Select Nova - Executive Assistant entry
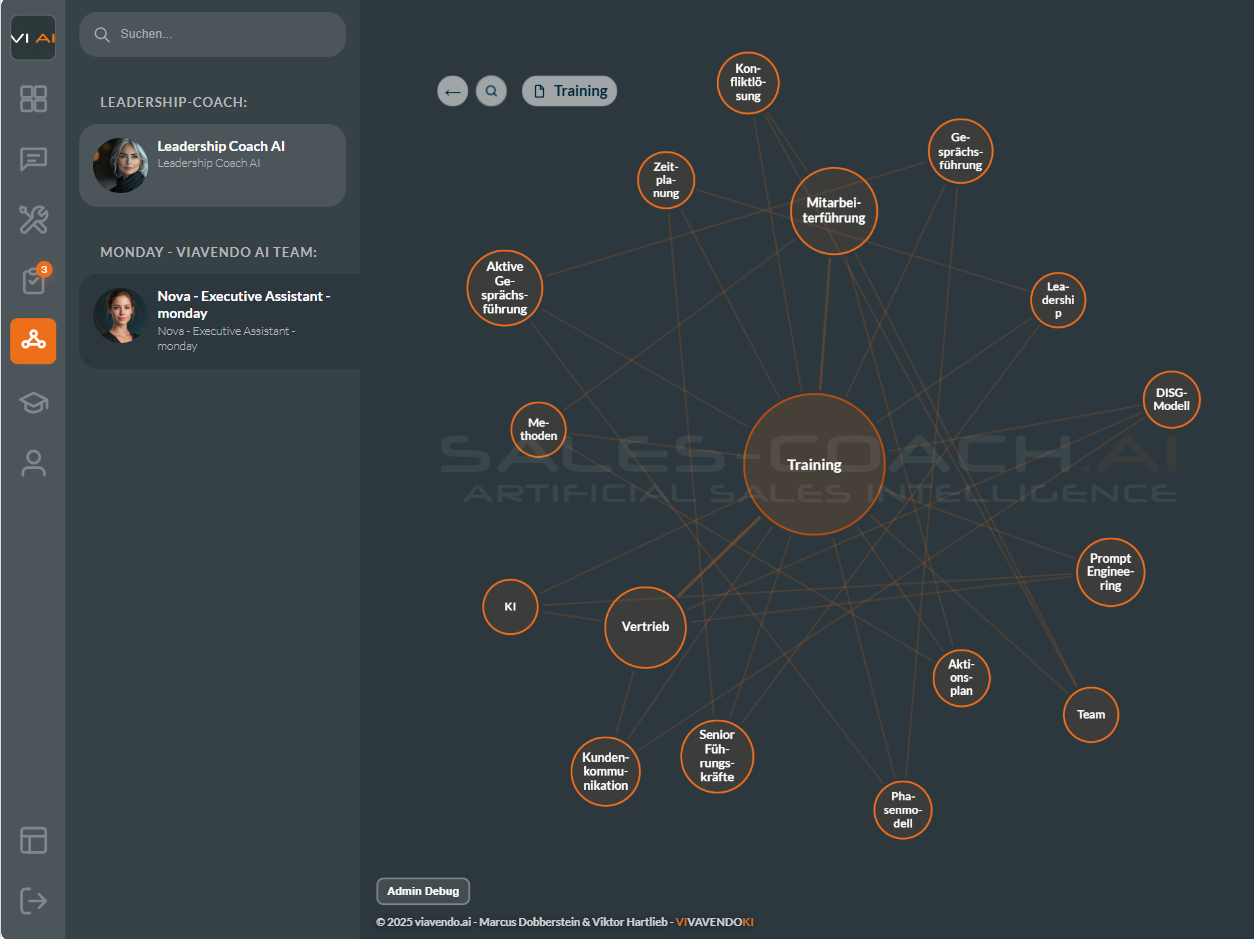 coord(212,320)
